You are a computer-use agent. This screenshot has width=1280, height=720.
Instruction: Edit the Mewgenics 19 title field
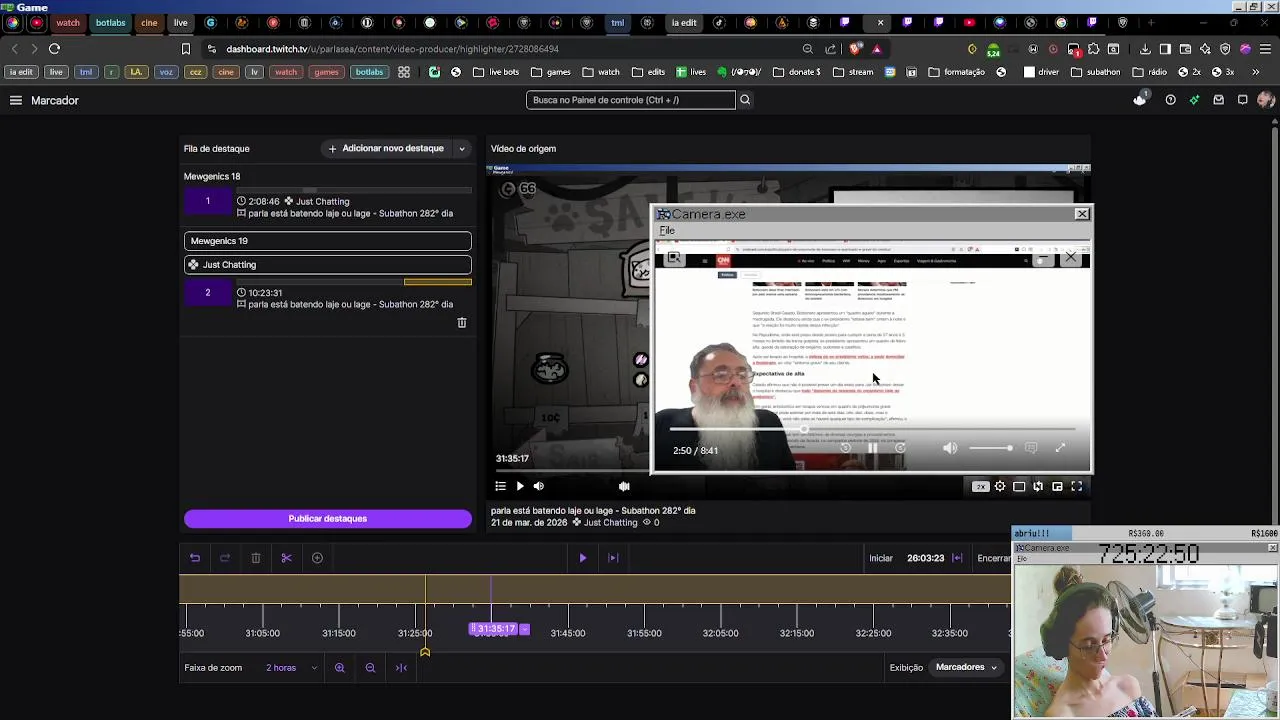327,241
